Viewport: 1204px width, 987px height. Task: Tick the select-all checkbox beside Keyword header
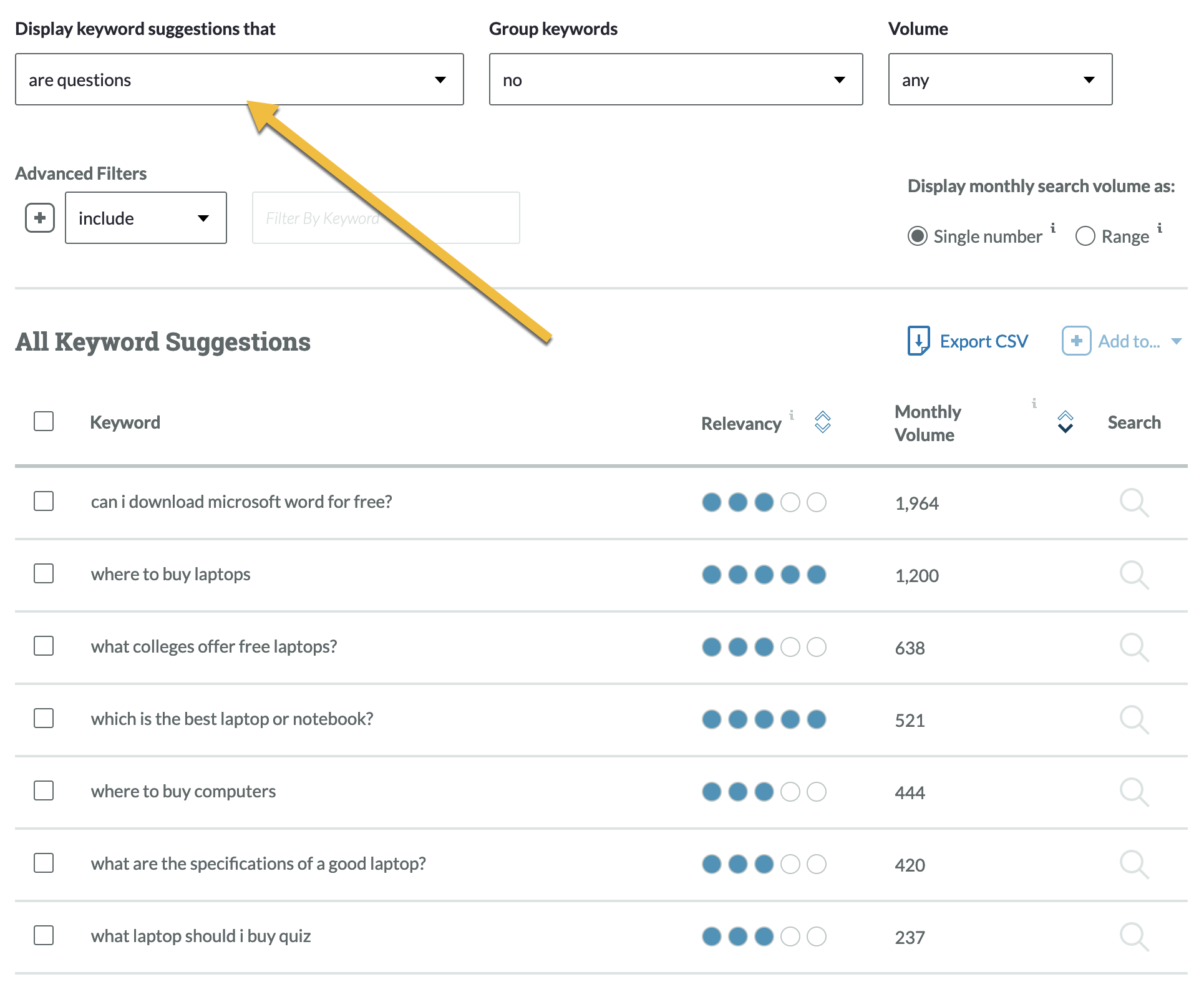[44, 421]
